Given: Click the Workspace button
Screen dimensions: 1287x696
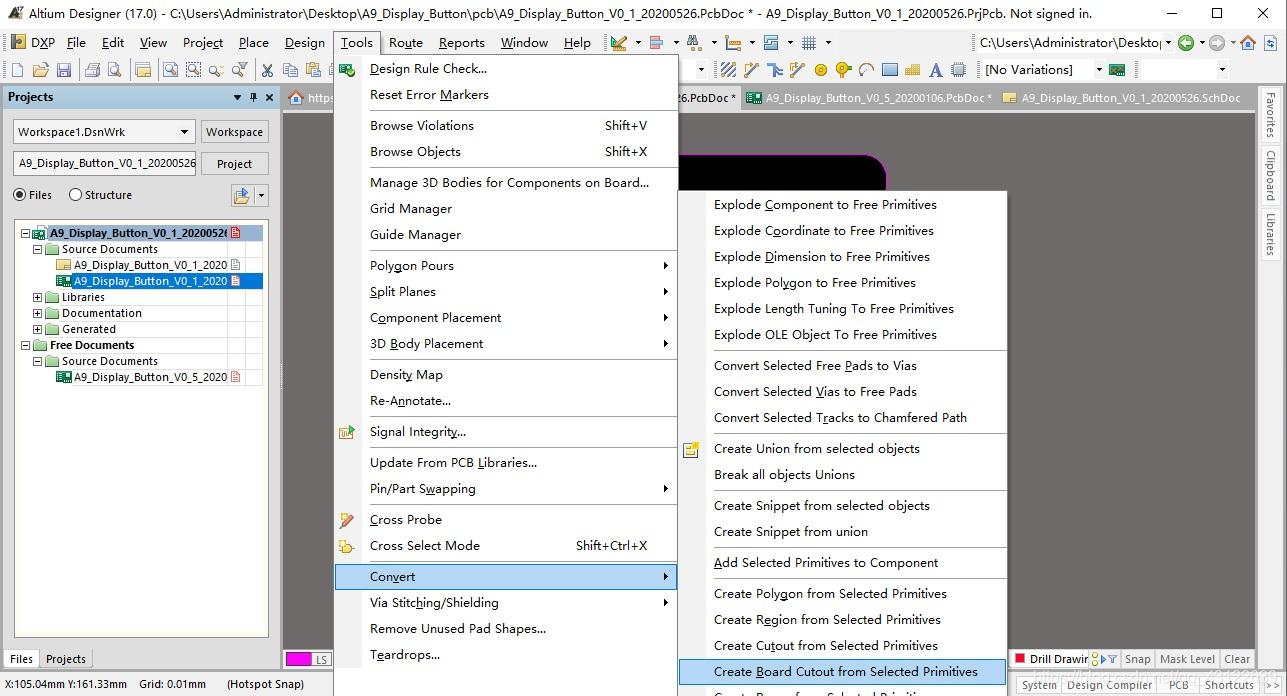Looking at the screenshot, I should click(234, 132).
